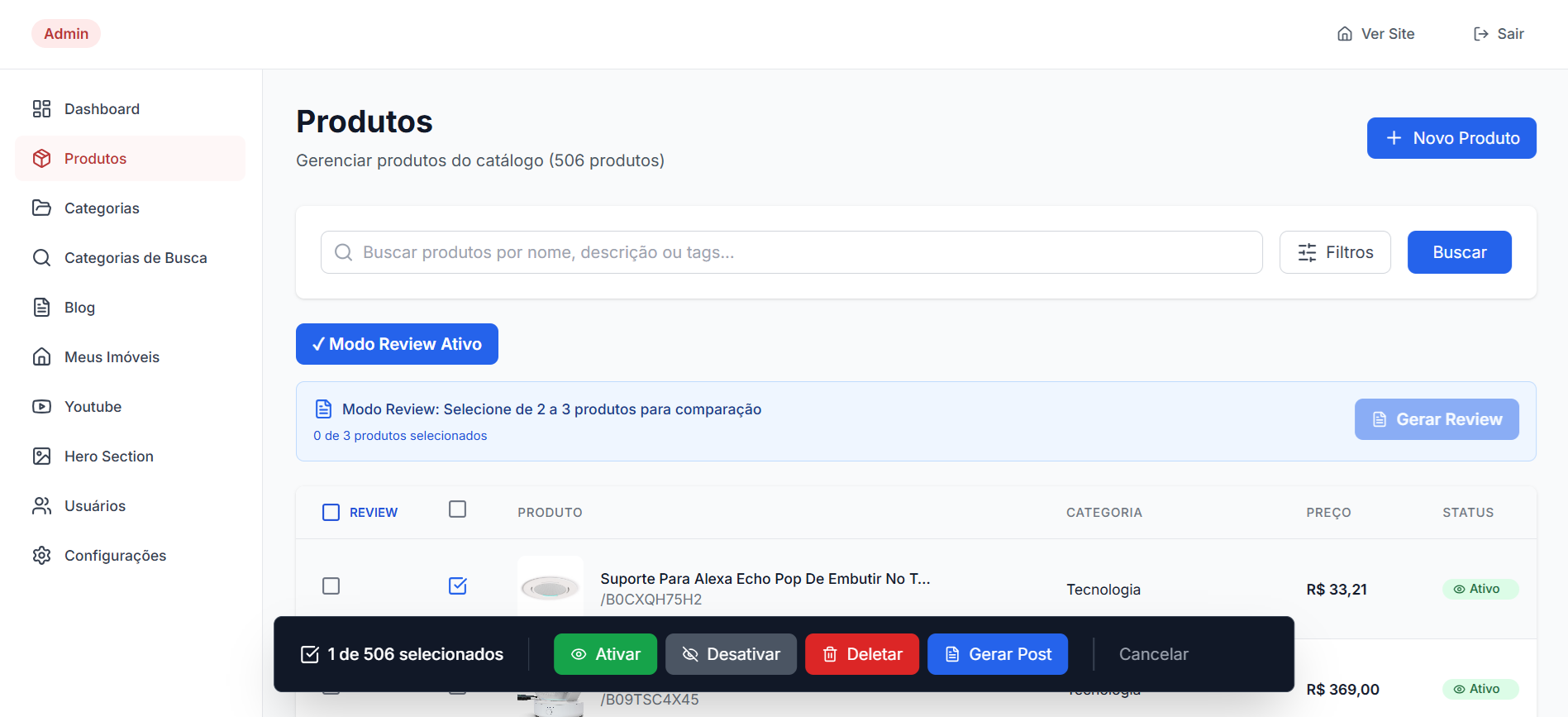Toggle the Modo Review Ativo button
The image size is (1568, 717).
[397, 344]
